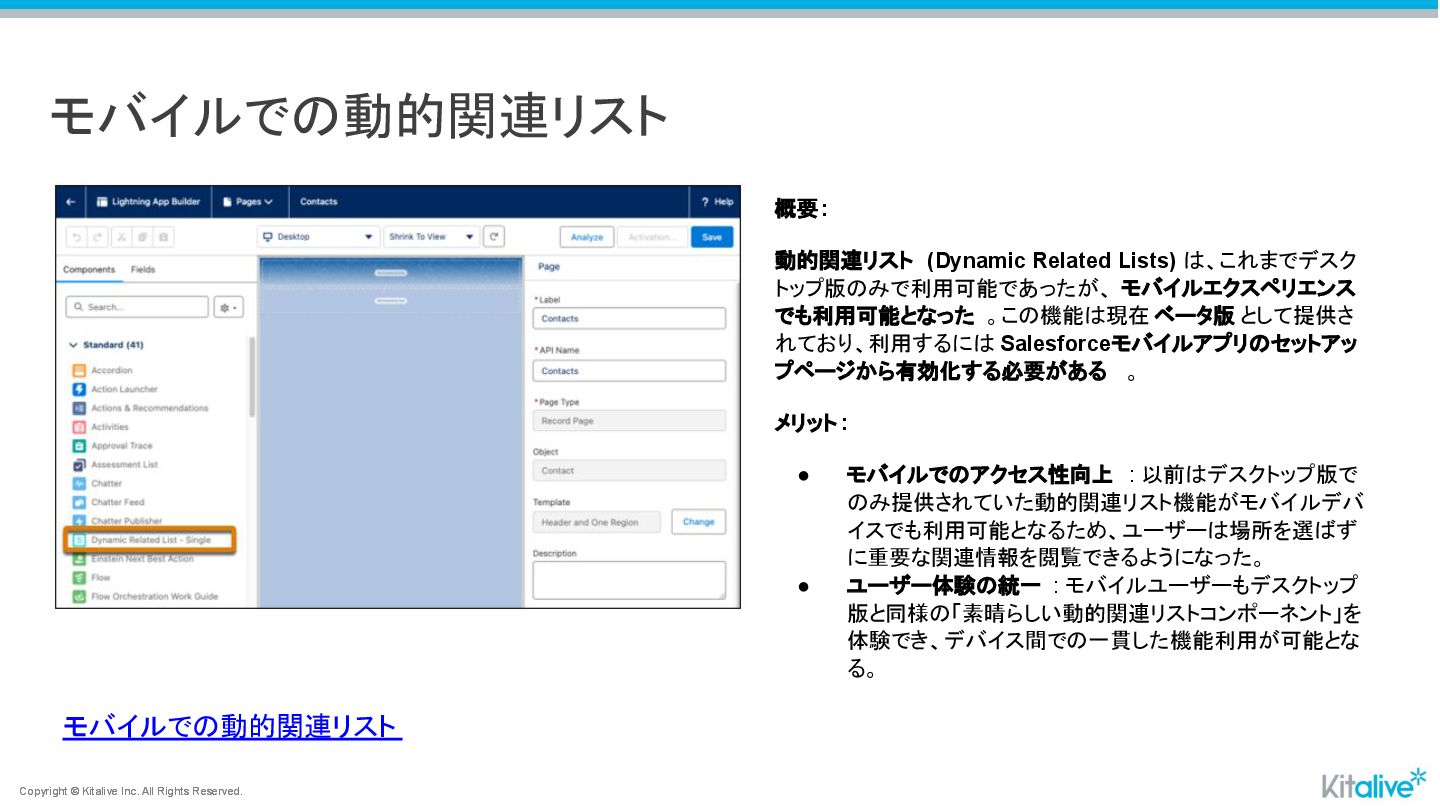Click the cut scissors icon
This screenshot has height=810, width=1440.
121,237
